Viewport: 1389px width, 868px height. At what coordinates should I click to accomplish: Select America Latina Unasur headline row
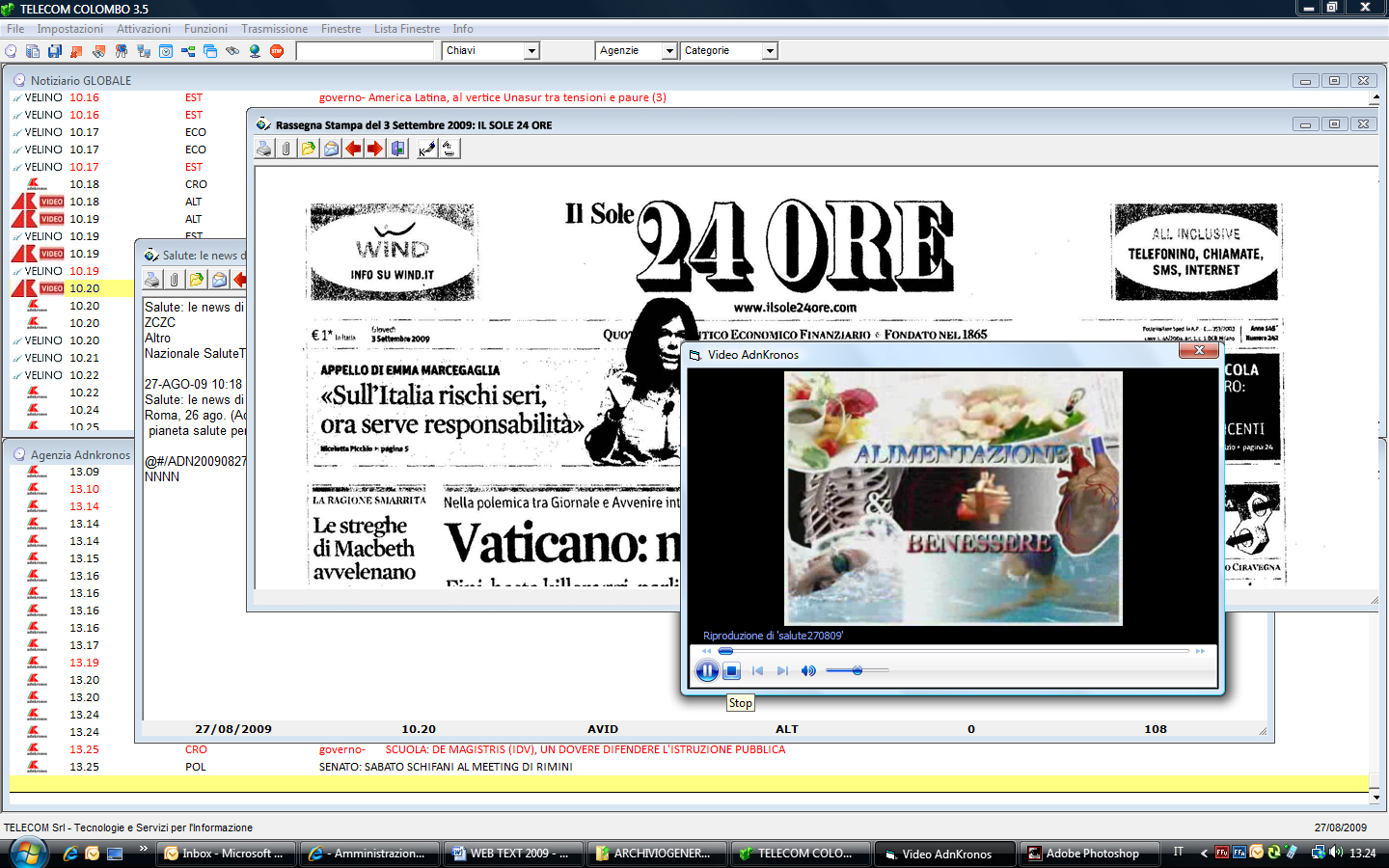pos(492,97)
